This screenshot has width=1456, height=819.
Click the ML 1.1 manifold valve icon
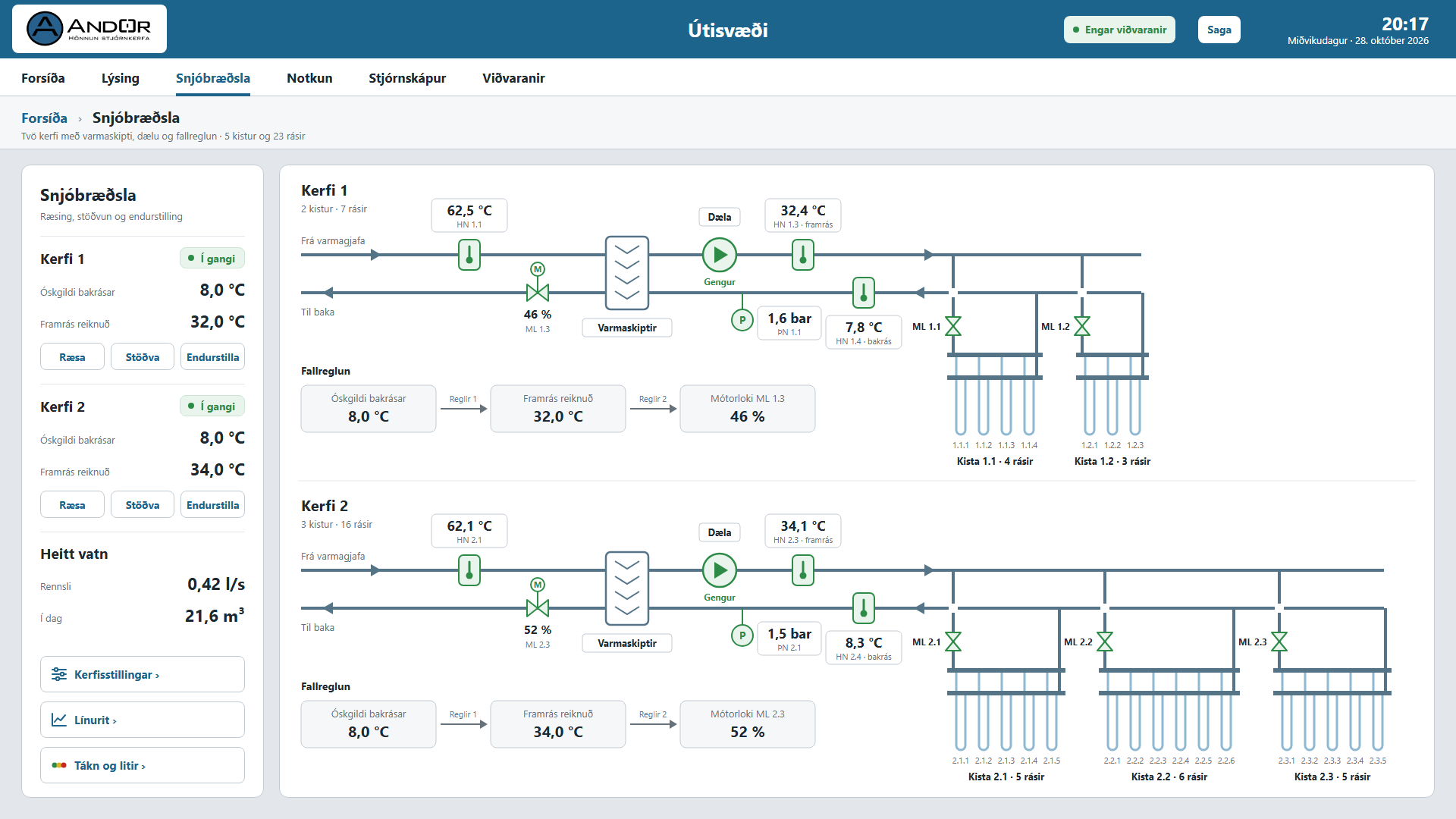[953, 326]
